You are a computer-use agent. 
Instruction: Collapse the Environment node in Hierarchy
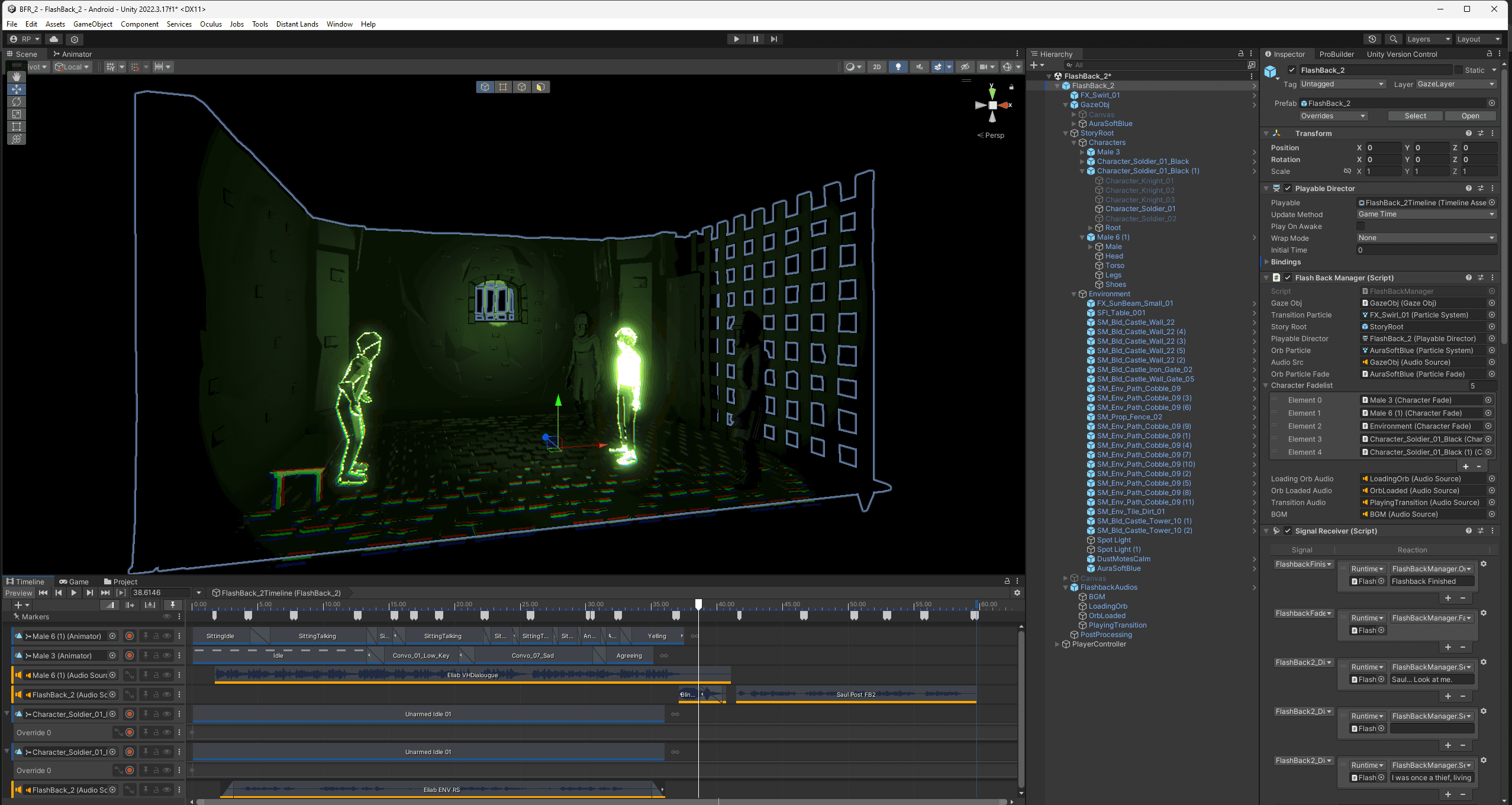click(x=1074, y=294)
